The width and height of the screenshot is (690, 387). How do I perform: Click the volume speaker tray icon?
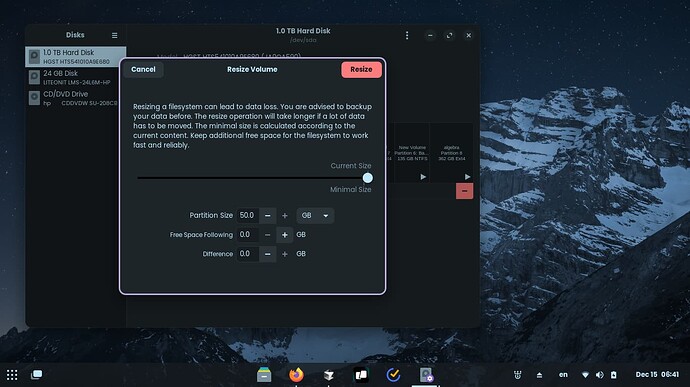[x=599, y=375]
